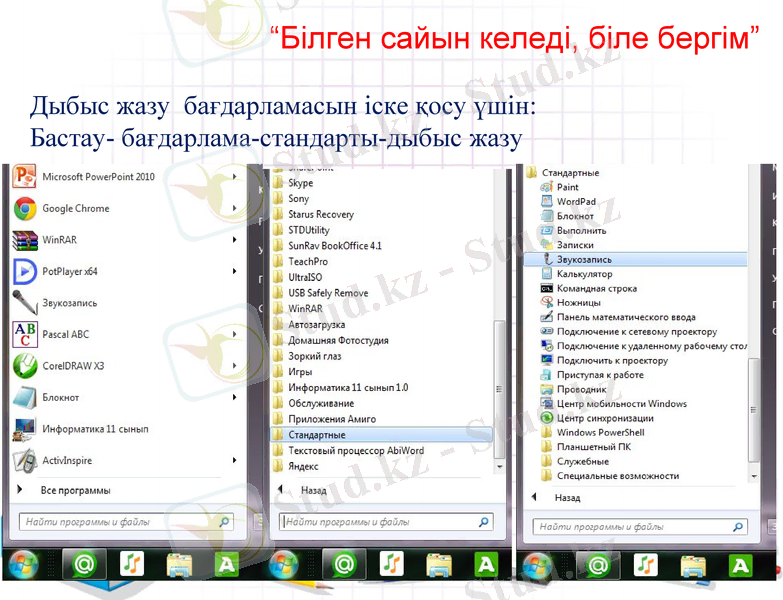Click Назад in right Стандартные menu
783x600 pixels.
567,498
